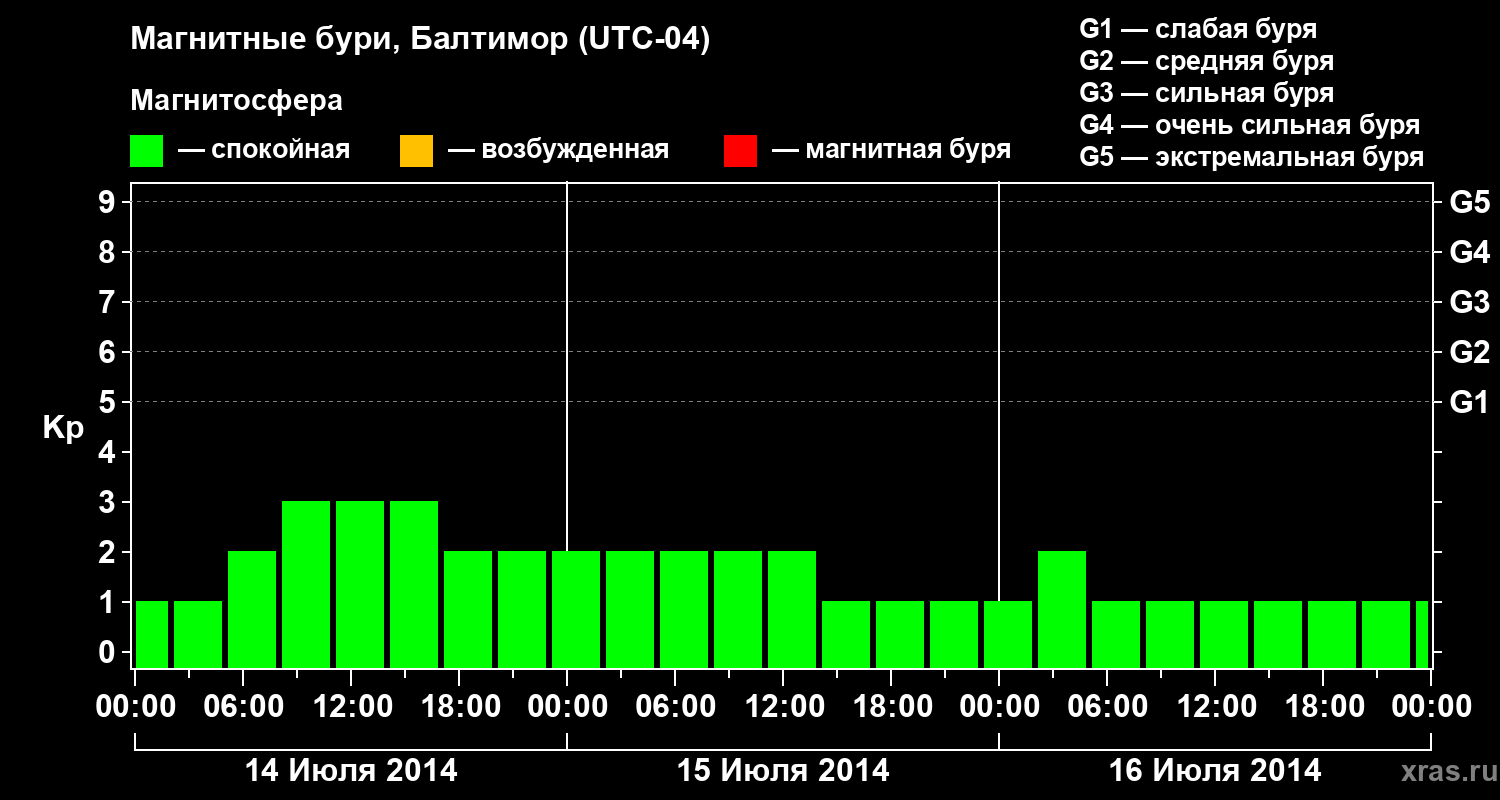Click the Kp 2 bar over 06:00 on 15 Июля
1500x800 pixels.
(x=684, y=609)
